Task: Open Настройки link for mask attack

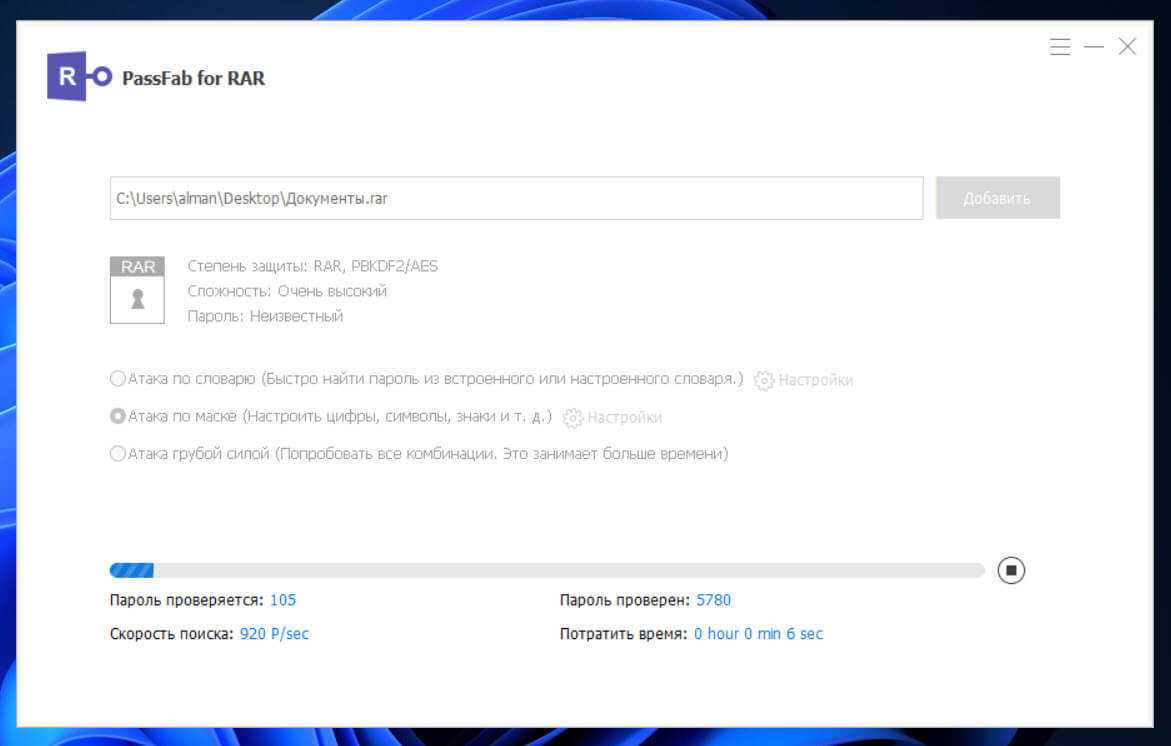Action: (624, 418)
